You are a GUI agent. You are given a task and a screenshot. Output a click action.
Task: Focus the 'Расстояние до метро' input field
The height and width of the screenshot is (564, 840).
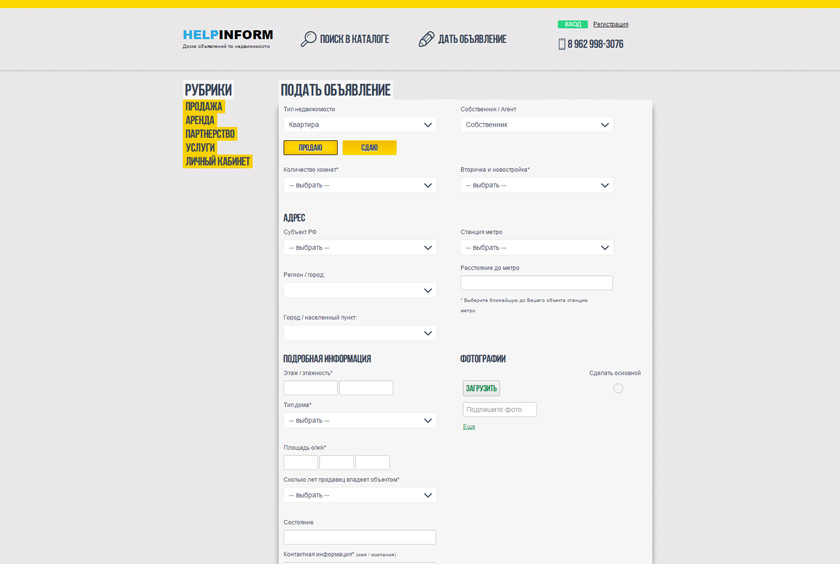coord(536,283)
